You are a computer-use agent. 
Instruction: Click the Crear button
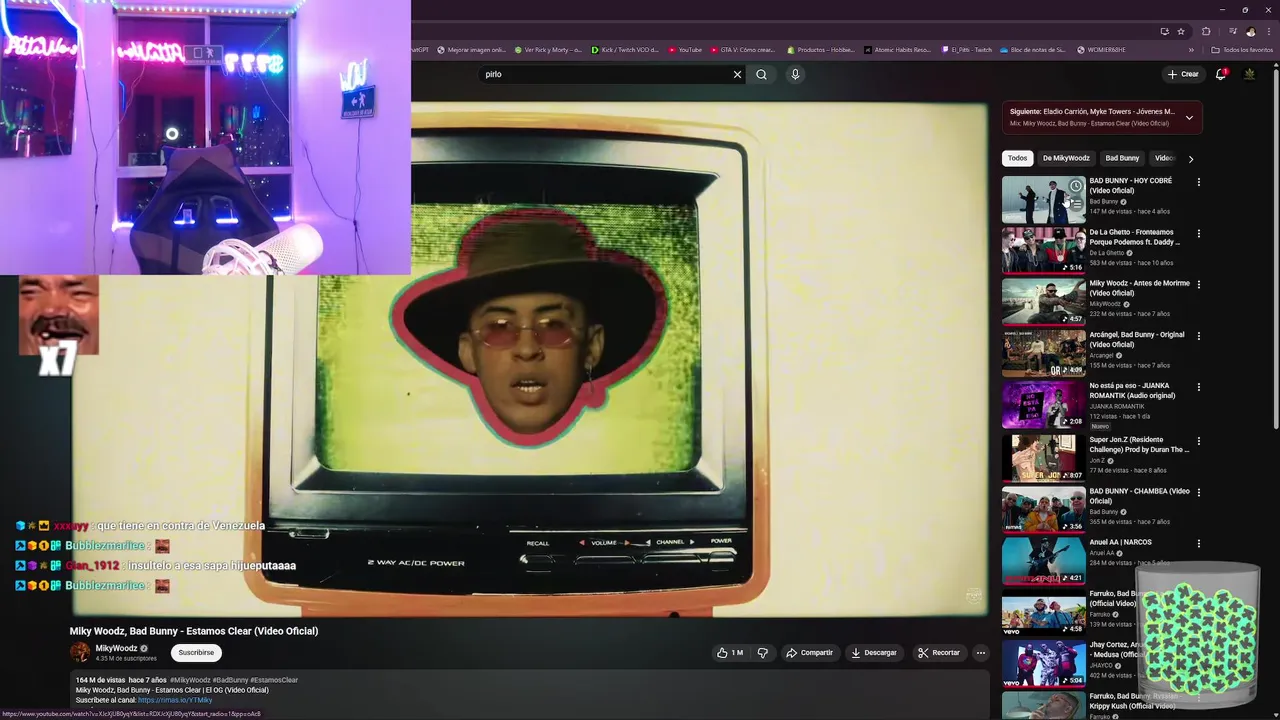[1182, 74]
